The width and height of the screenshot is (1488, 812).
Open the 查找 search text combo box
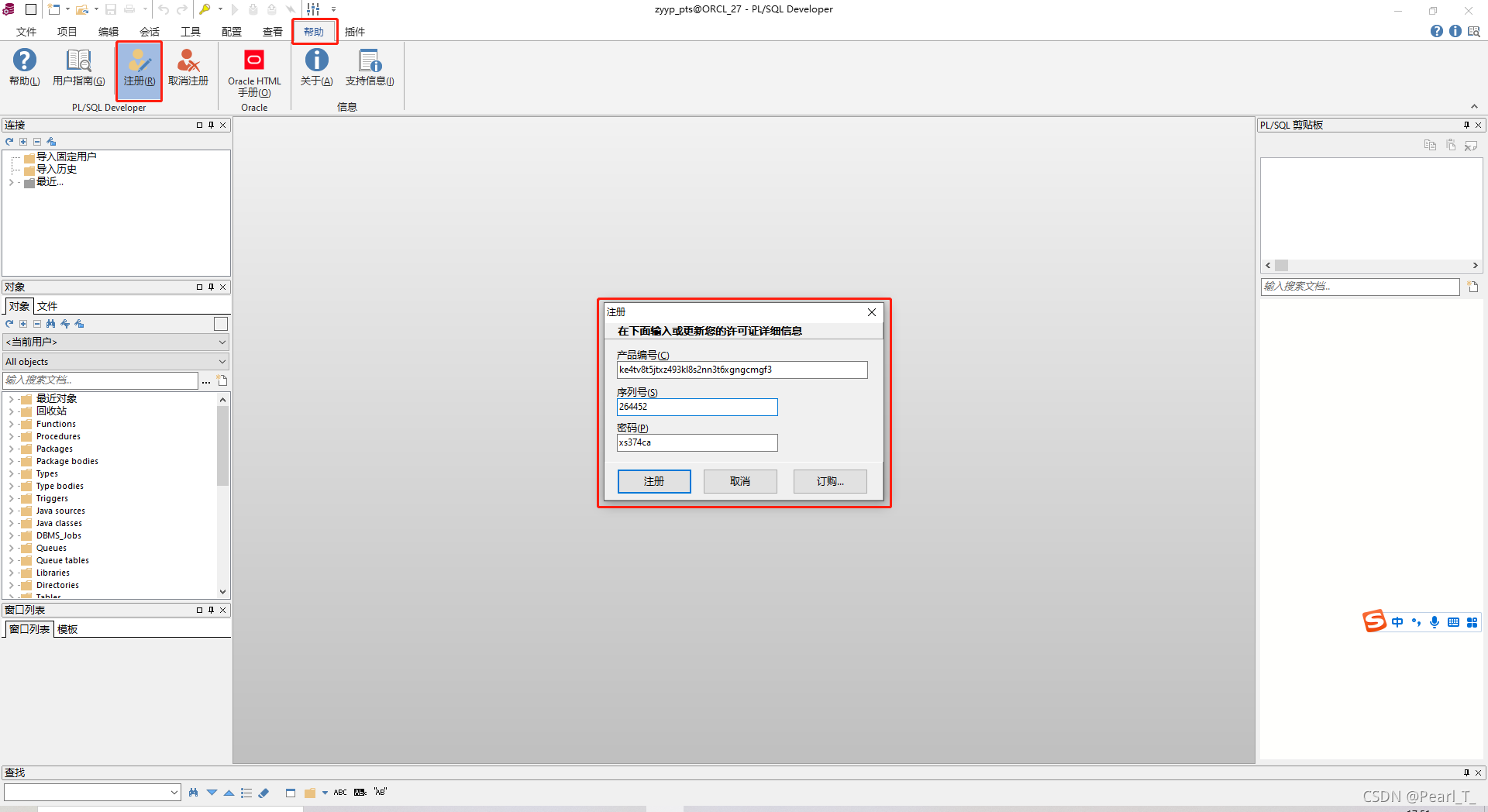tap(92, 792)
